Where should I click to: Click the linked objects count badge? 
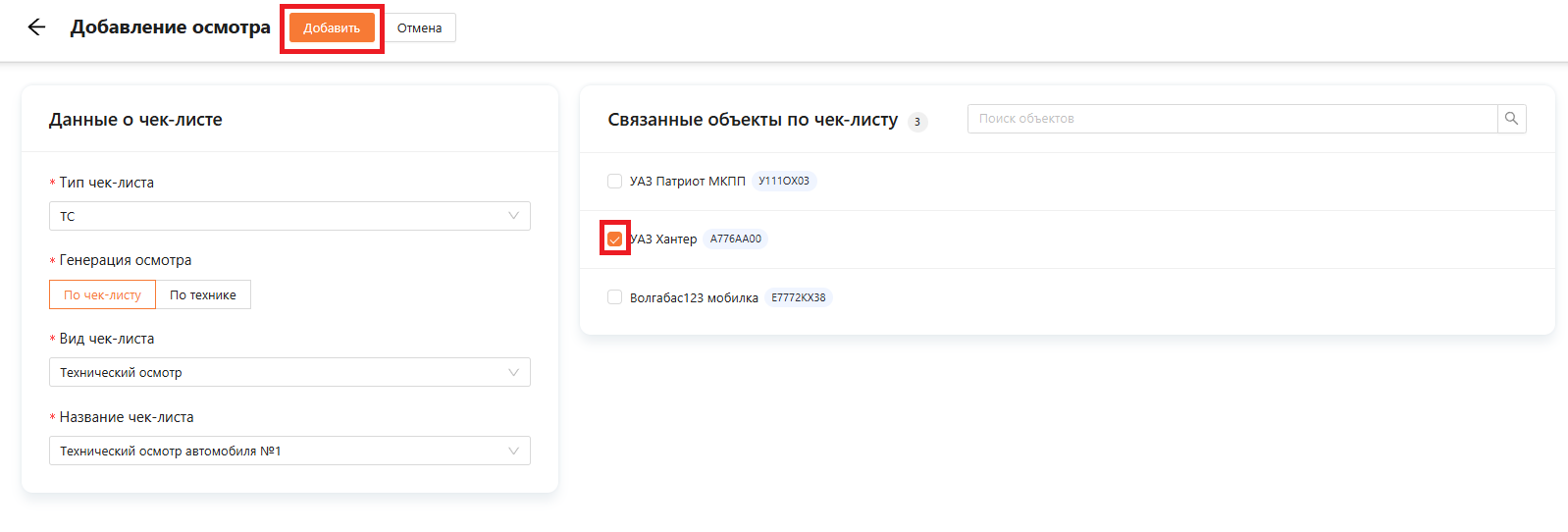click(x=917, y=122)
